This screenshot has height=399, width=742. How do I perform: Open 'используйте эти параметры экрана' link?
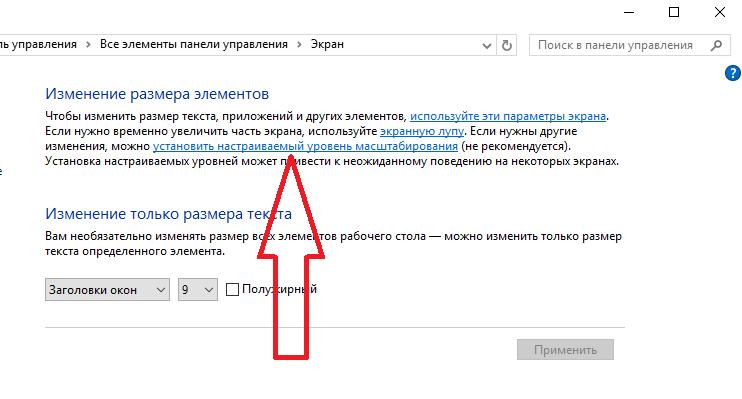pos(508,116)
